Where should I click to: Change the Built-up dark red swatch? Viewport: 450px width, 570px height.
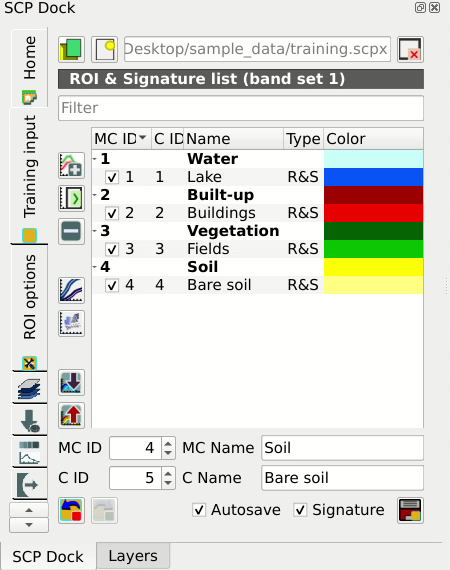(x=373, y=195)
